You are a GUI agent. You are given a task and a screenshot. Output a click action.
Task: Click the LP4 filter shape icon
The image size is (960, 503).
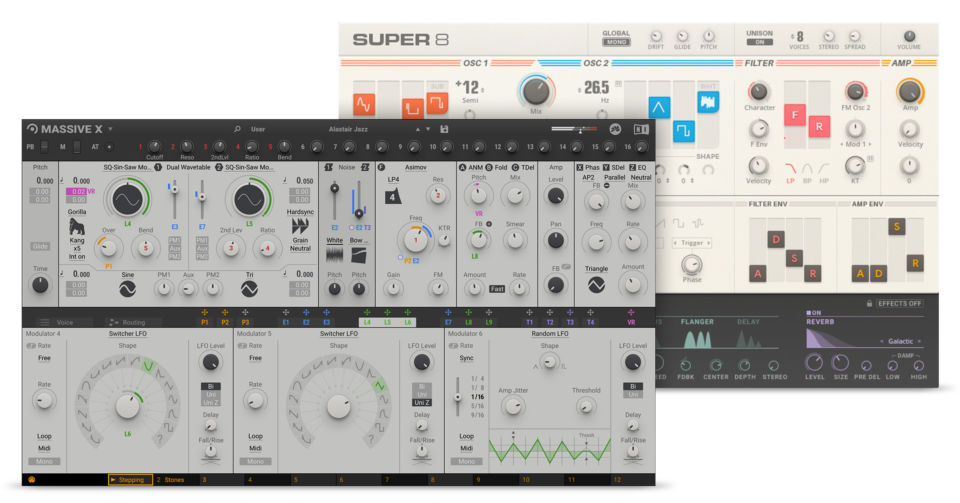393,196
